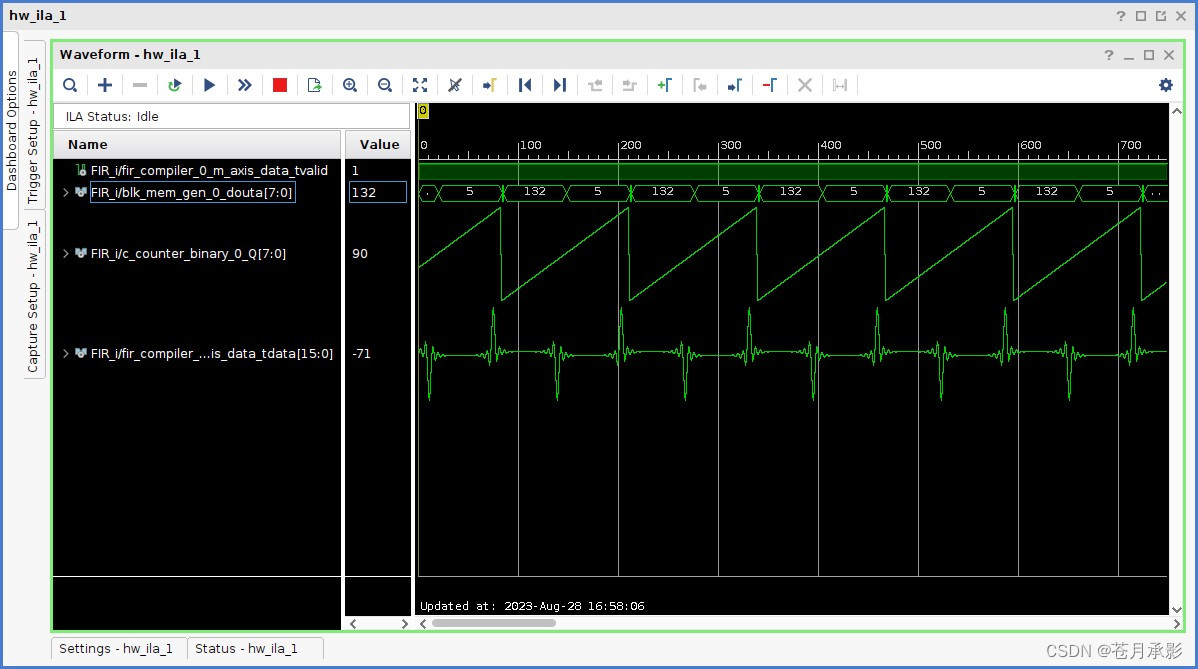Run trigger immediately via the double-arrow icon
Viewport: 1198px width, 669px height.
(x=245, y=85)
